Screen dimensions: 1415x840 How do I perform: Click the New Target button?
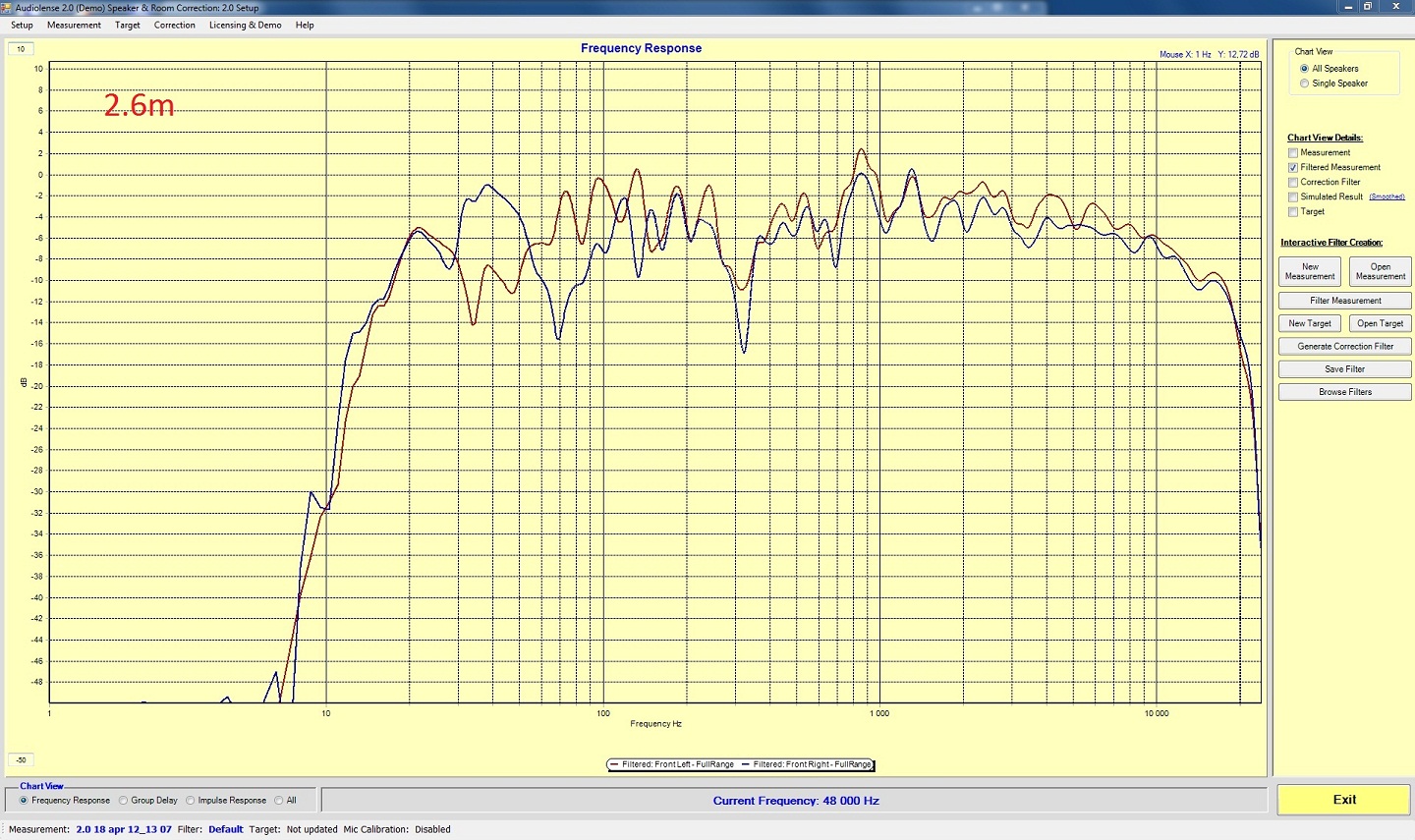click(x=1310, y=323)
